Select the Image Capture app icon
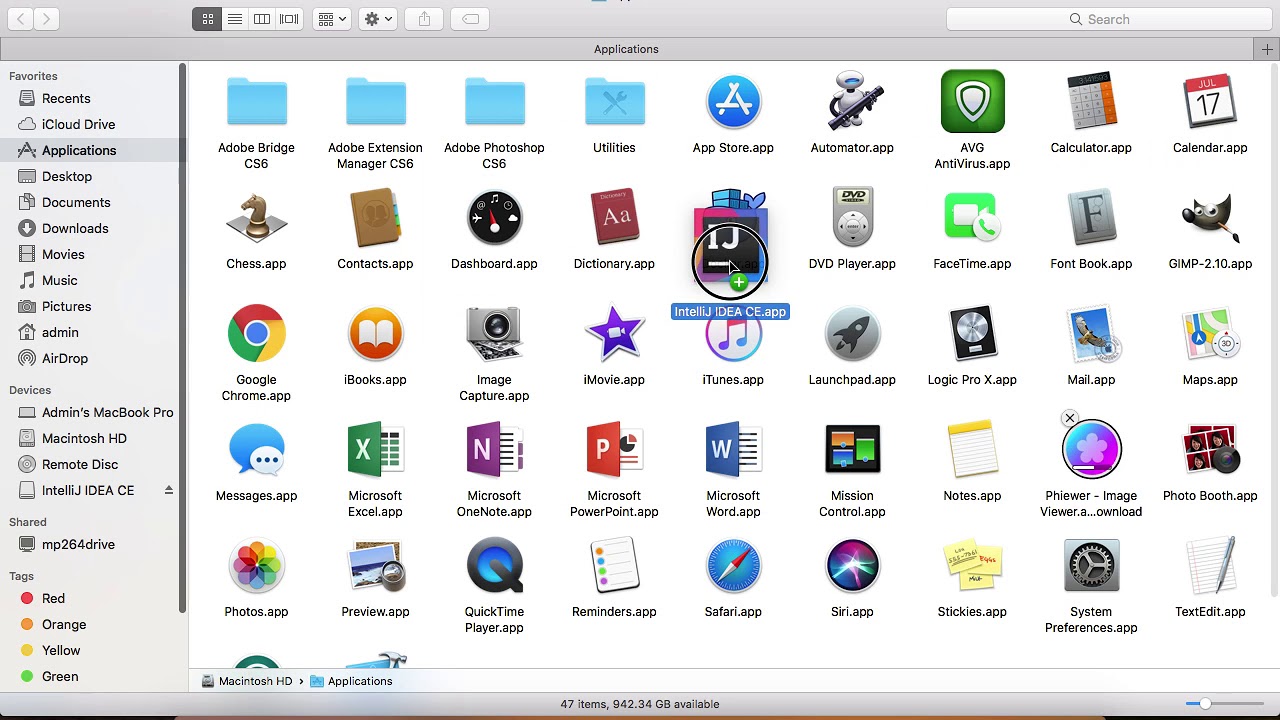1280x720 pixels. (x=494, y=333)
